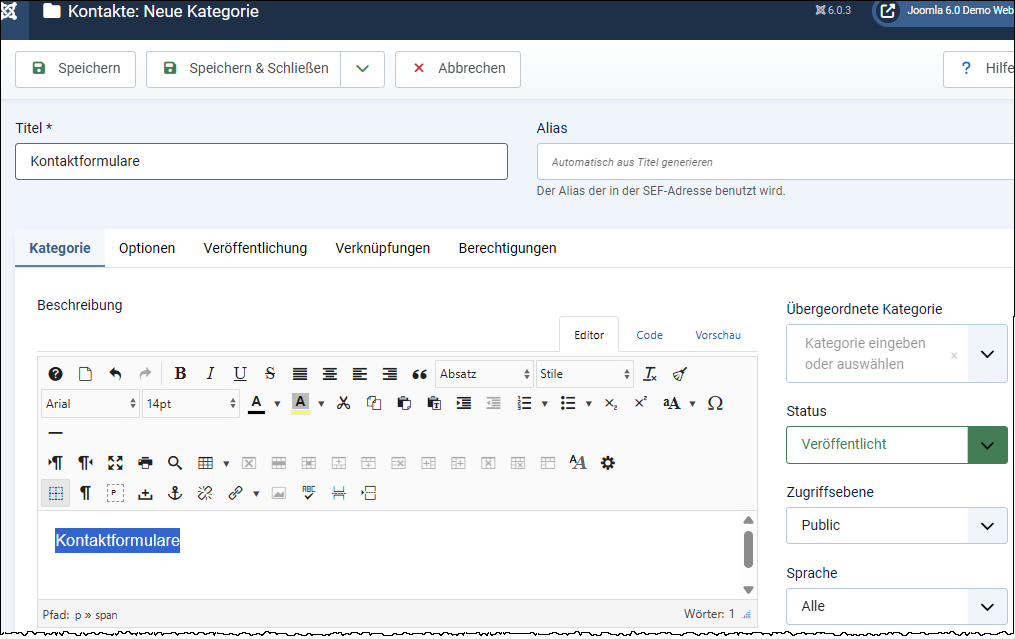Viewport: 1015px width, 639px height.
Task: Click the underline icon
Action: [240, 374]
